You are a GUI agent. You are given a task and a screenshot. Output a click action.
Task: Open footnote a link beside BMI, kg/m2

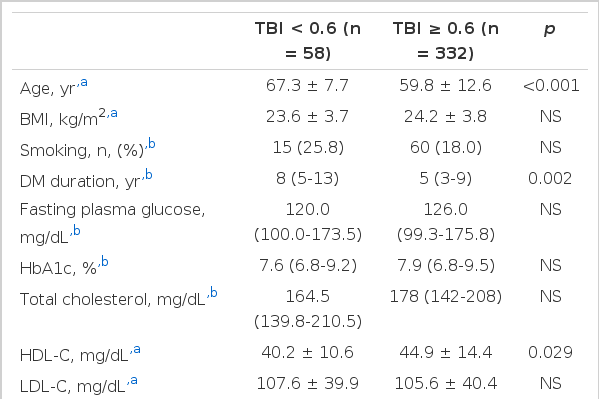[x=114, y=113]
